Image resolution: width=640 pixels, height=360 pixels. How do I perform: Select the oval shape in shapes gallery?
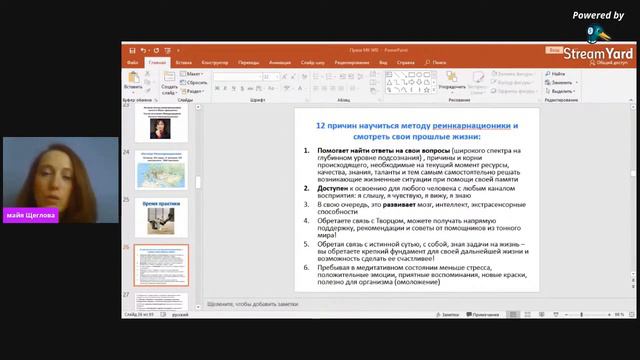419,74
